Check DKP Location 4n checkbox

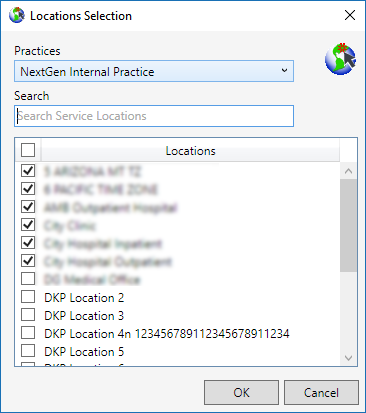click(28, 332)
